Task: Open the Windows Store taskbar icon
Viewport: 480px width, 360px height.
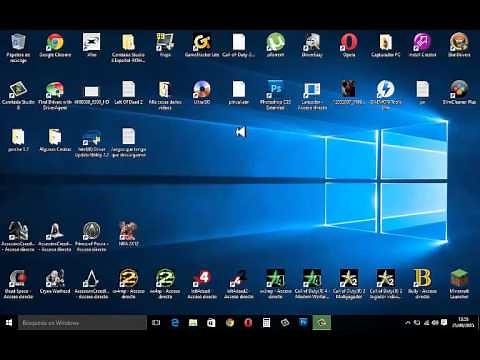Action: point(211,323)
